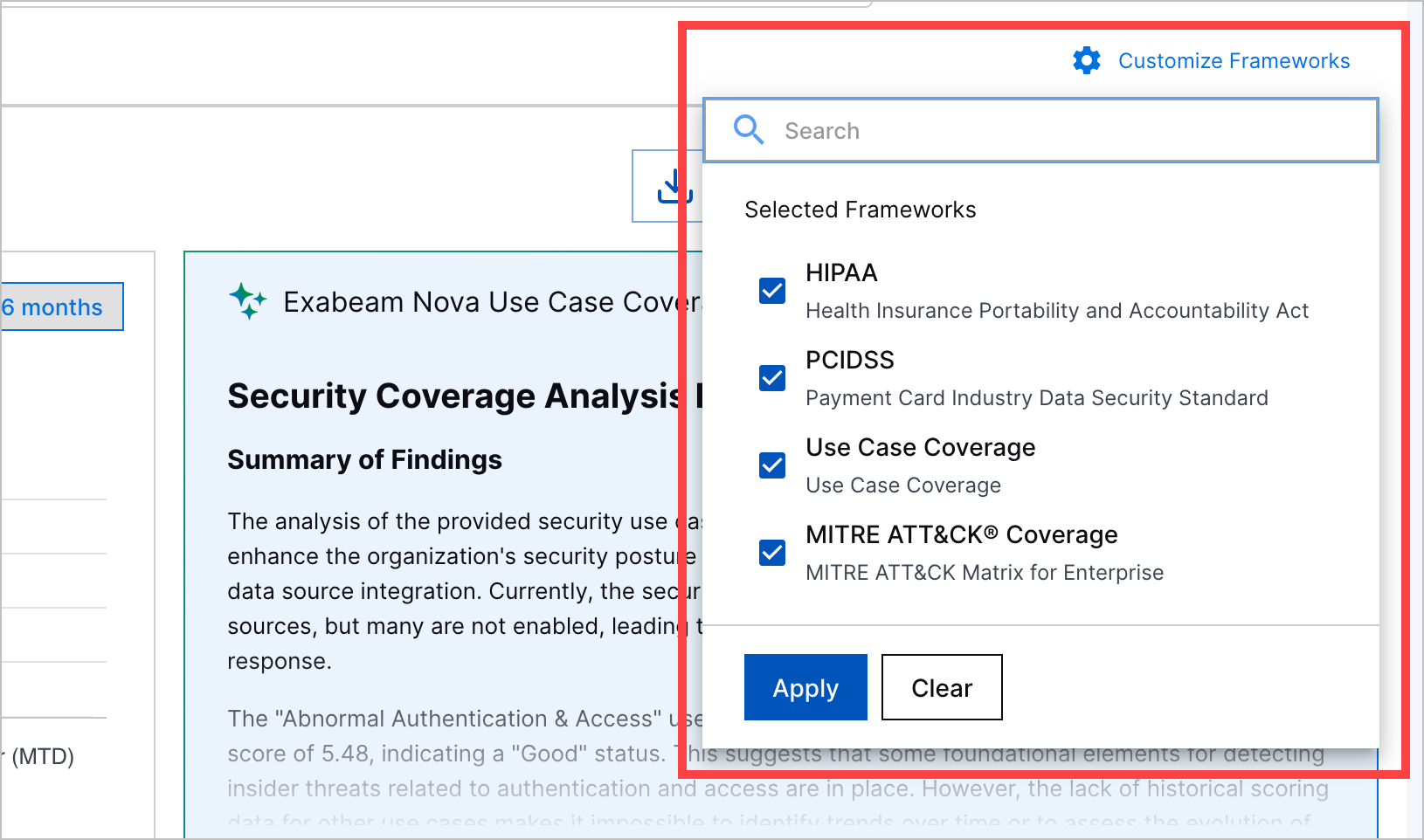The height and width of the screenshot is (840, 1424).
Task: Disable the MITRE ATT&CK Coverage checkbox
Action: 772,553
